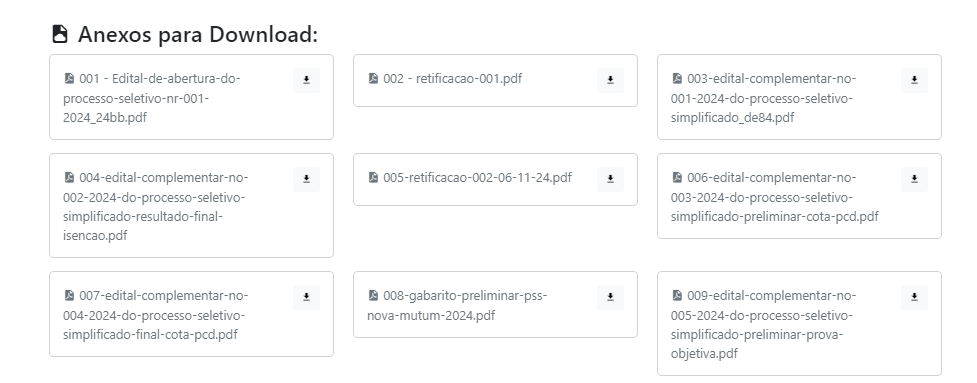Click download icon for 004 resultado-final-isencao PDF
Viewport: 977px width, 383px height.
307,179
